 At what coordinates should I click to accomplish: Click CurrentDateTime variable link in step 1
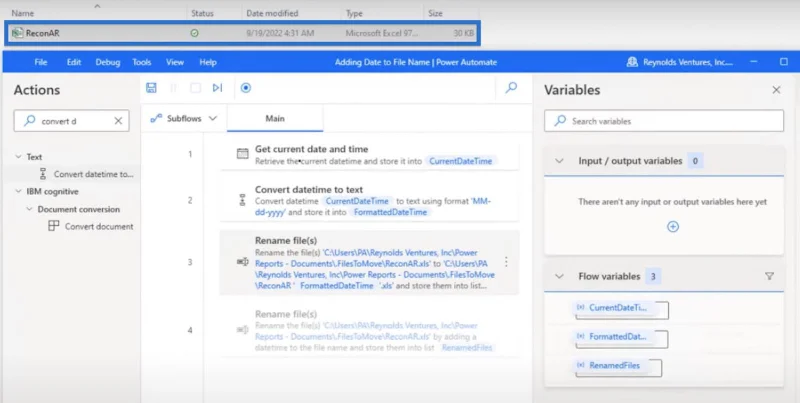click(461, 161)
